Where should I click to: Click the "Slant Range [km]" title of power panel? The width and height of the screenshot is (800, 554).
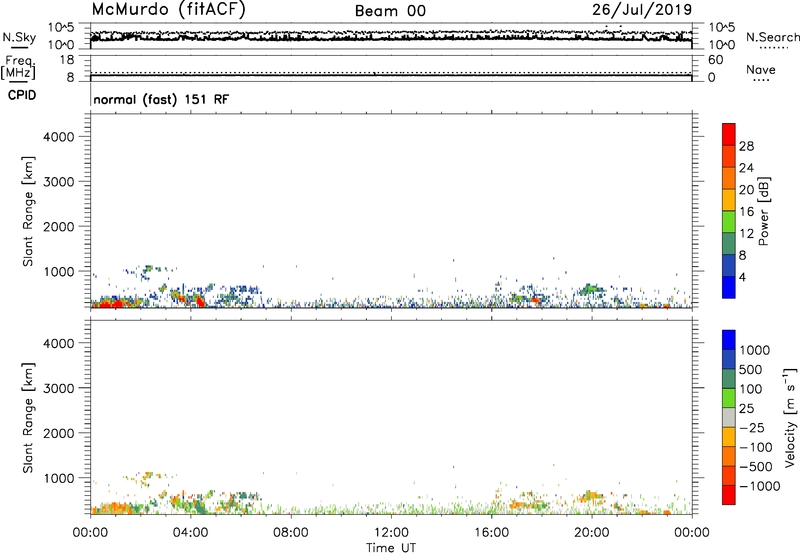28,211
